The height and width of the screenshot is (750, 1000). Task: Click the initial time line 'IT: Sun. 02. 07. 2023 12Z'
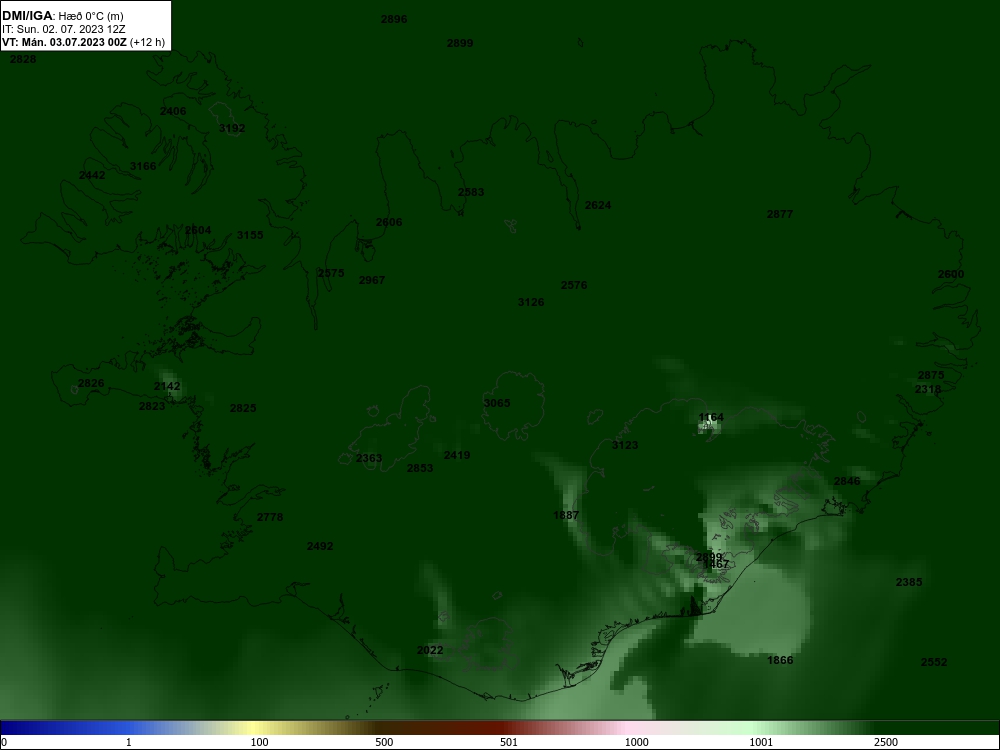click(x=64, y=29)
